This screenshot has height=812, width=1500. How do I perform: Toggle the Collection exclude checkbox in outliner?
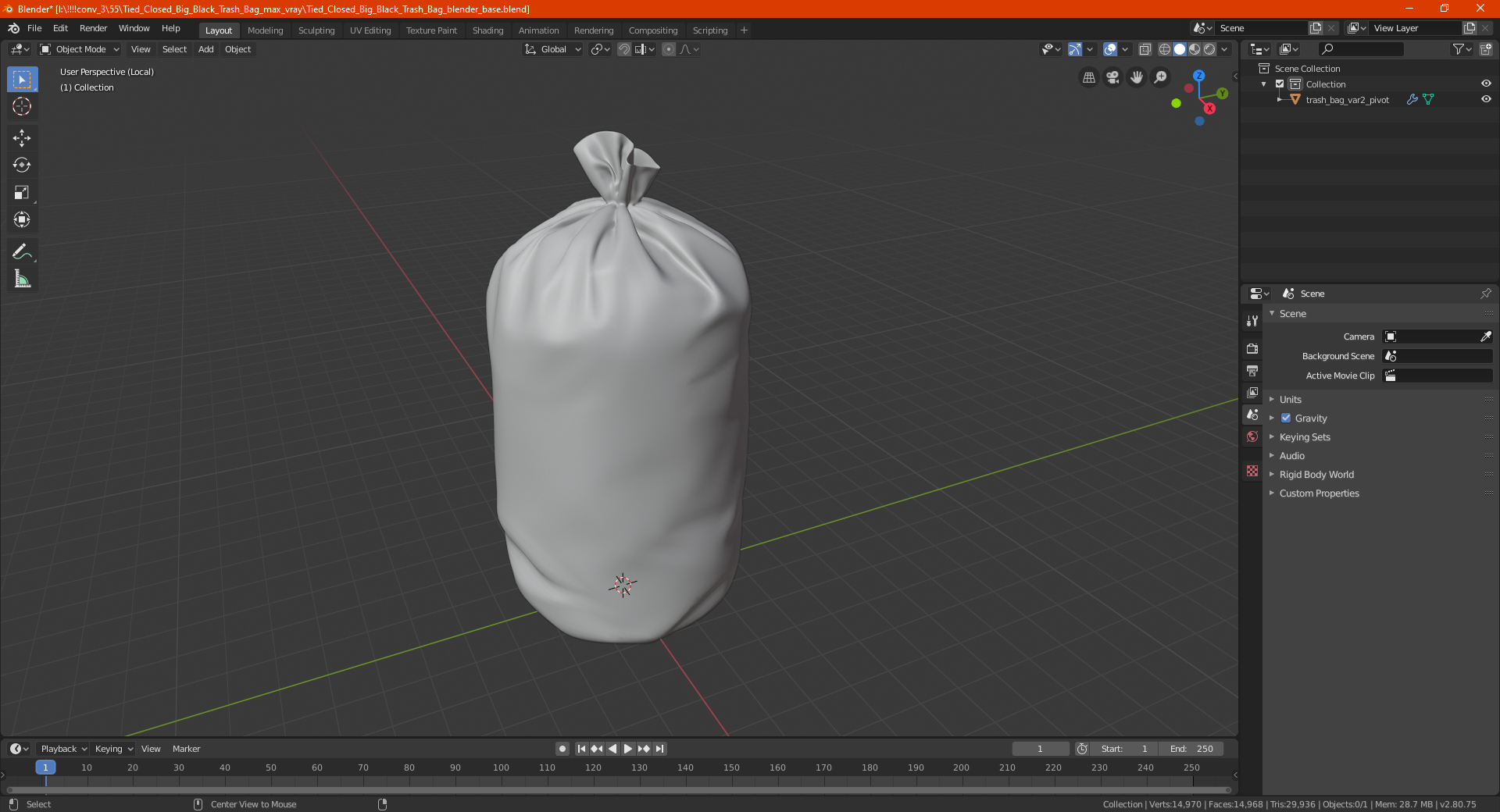click(x=1280, y=84)
